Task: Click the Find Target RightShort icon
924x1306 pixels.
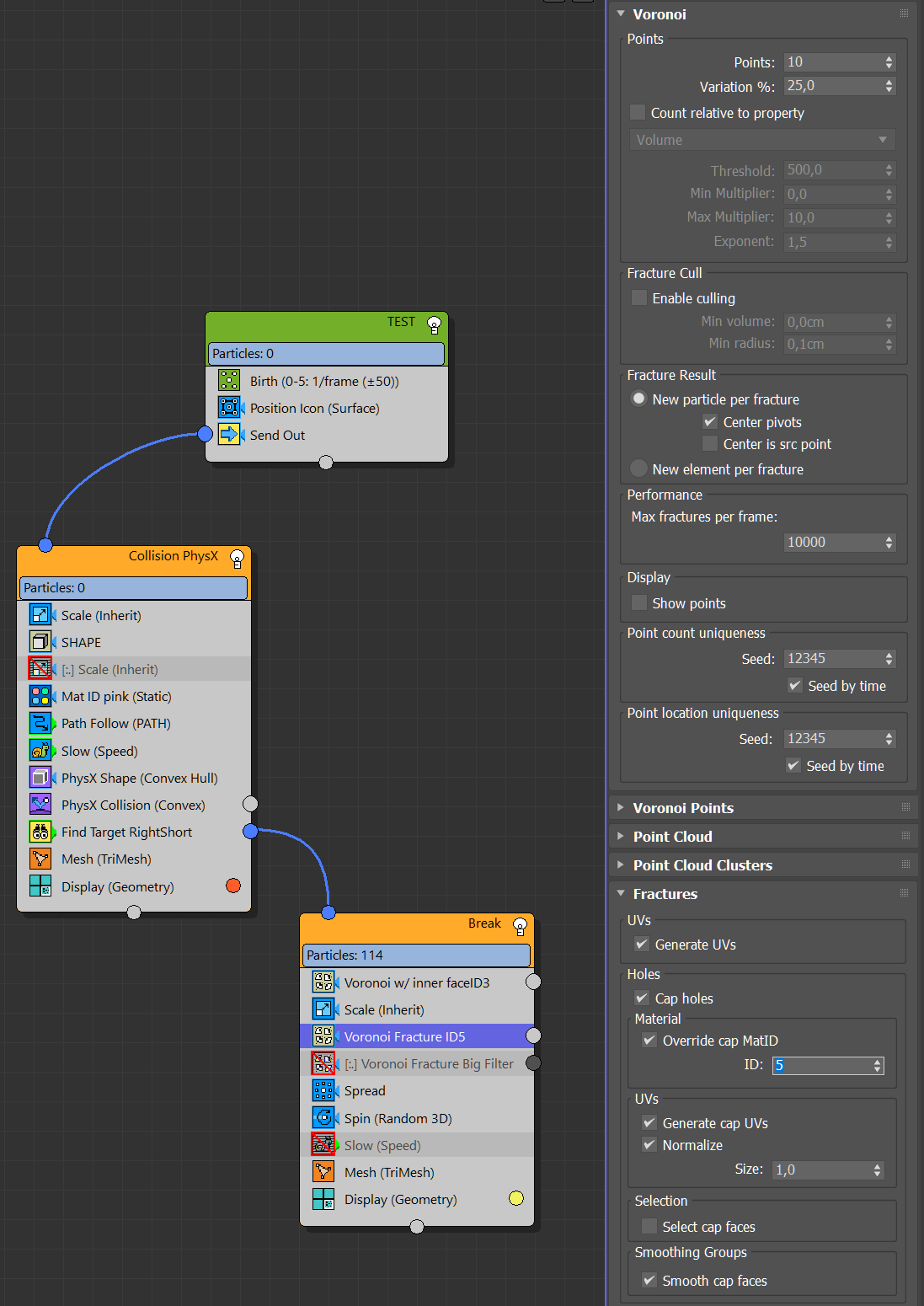Action: 40,832
